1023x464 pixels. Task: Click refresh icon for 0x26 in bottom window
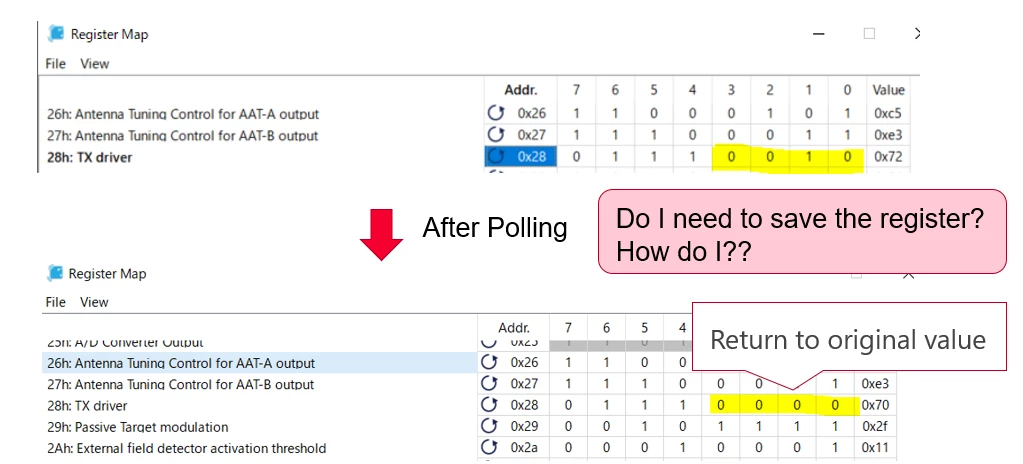coord(488,363)
